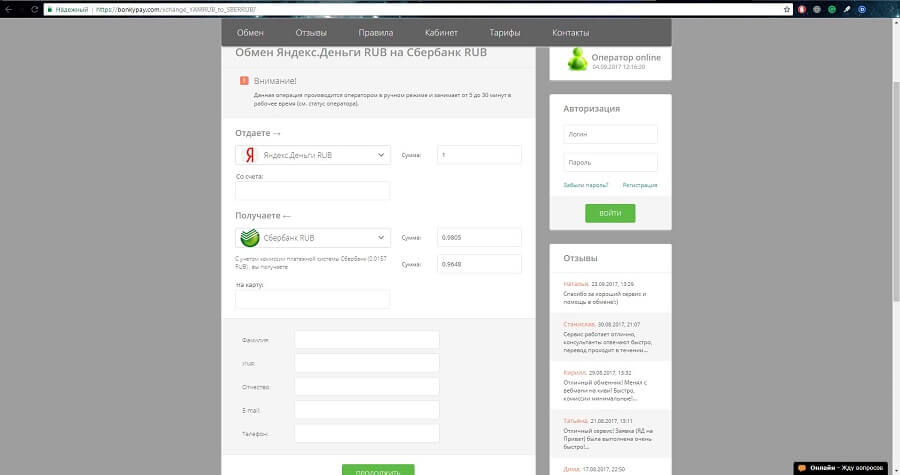Viewport: 900px width, 475px height.
Task: Open the red Opera-style extension icon
Action: click(x=802, y=9)
